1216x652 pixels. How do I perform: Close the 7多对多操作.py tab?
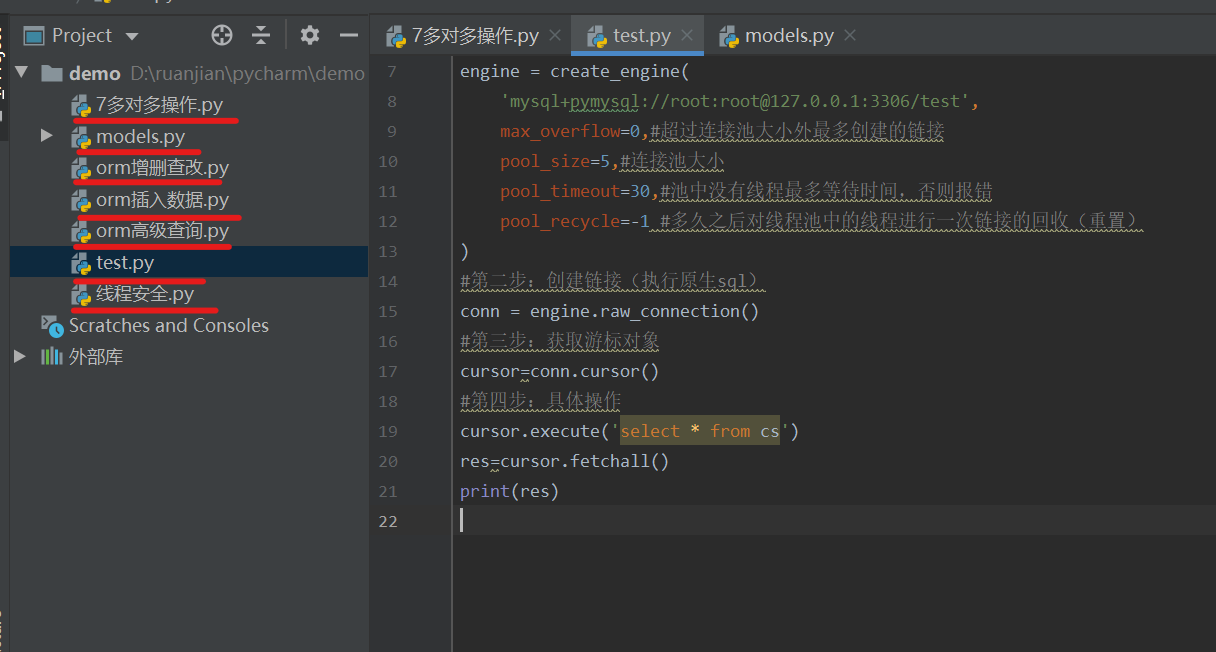coord(555,36)
